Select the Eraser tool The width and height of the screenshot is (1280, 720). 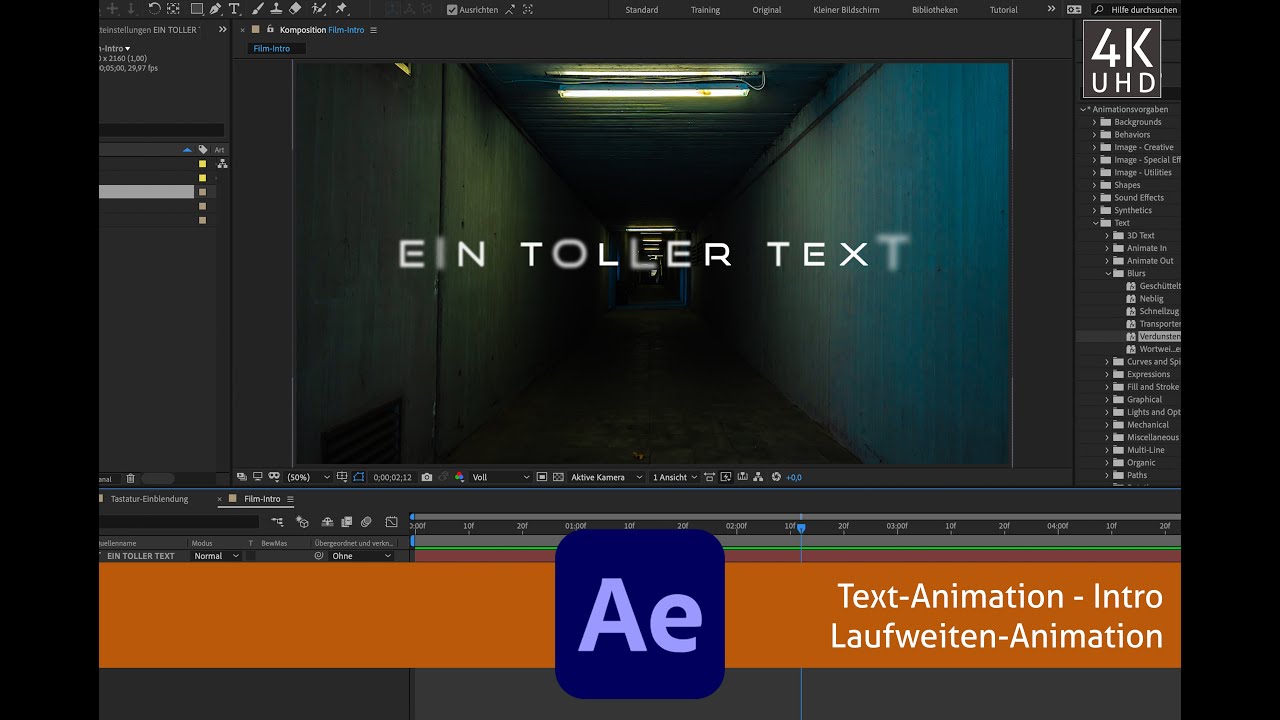click(295, 9)
